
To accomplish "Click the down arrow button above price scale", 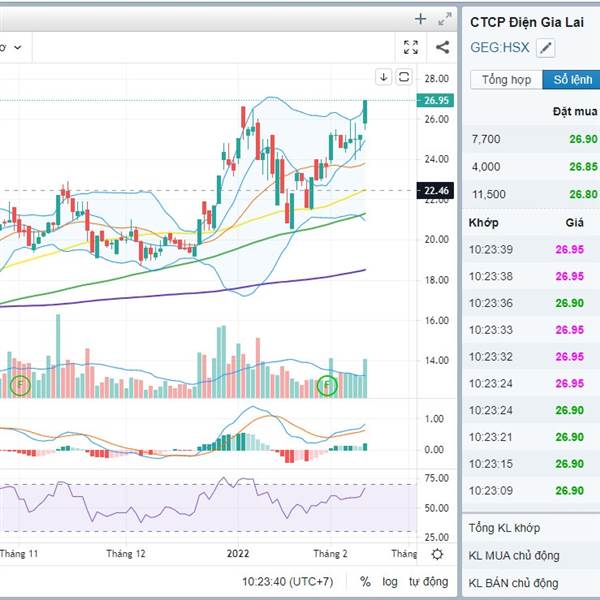I will [384, 77].
